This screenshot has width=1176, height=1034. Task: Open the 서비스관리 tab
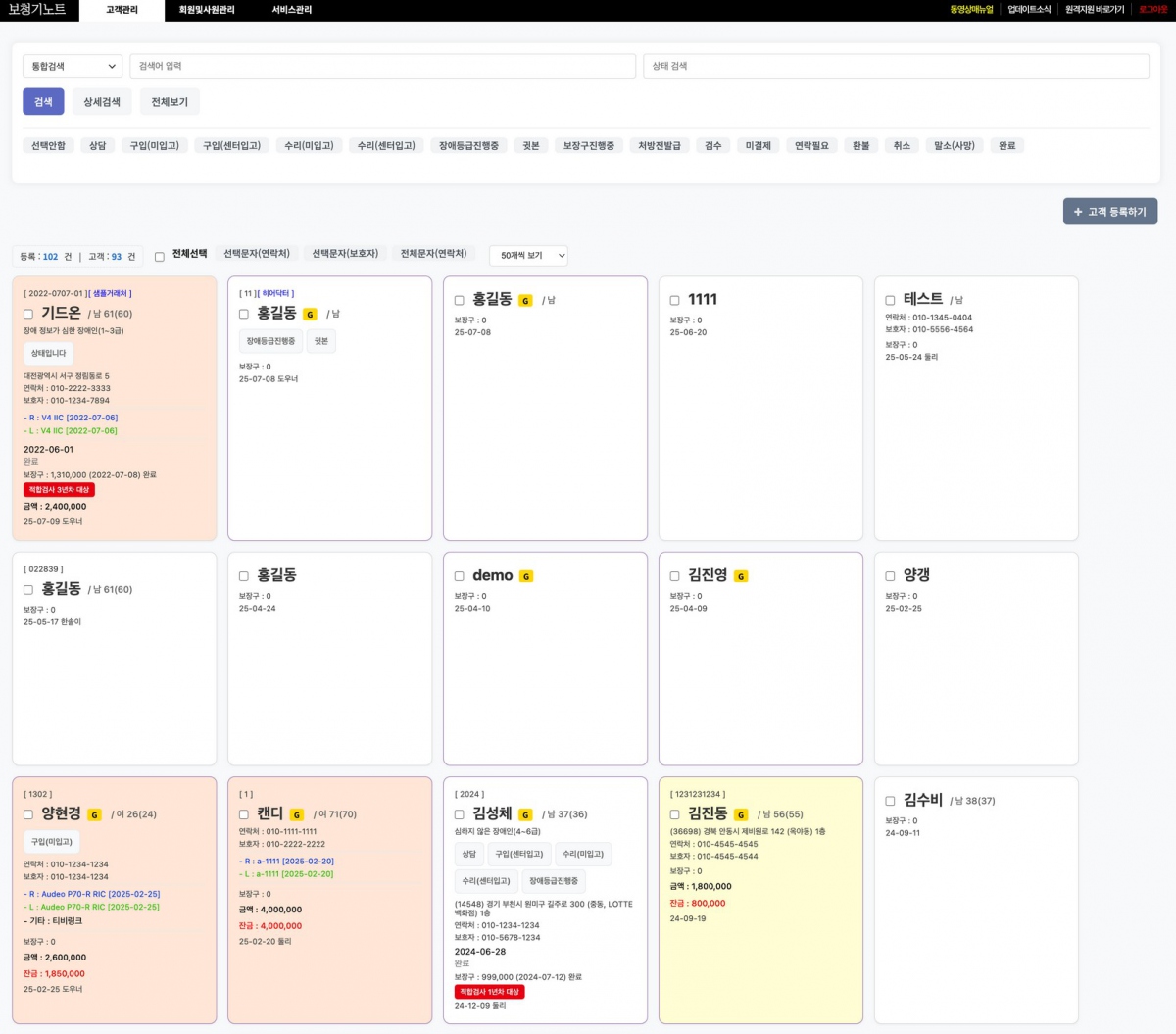[x=292, y=10]
